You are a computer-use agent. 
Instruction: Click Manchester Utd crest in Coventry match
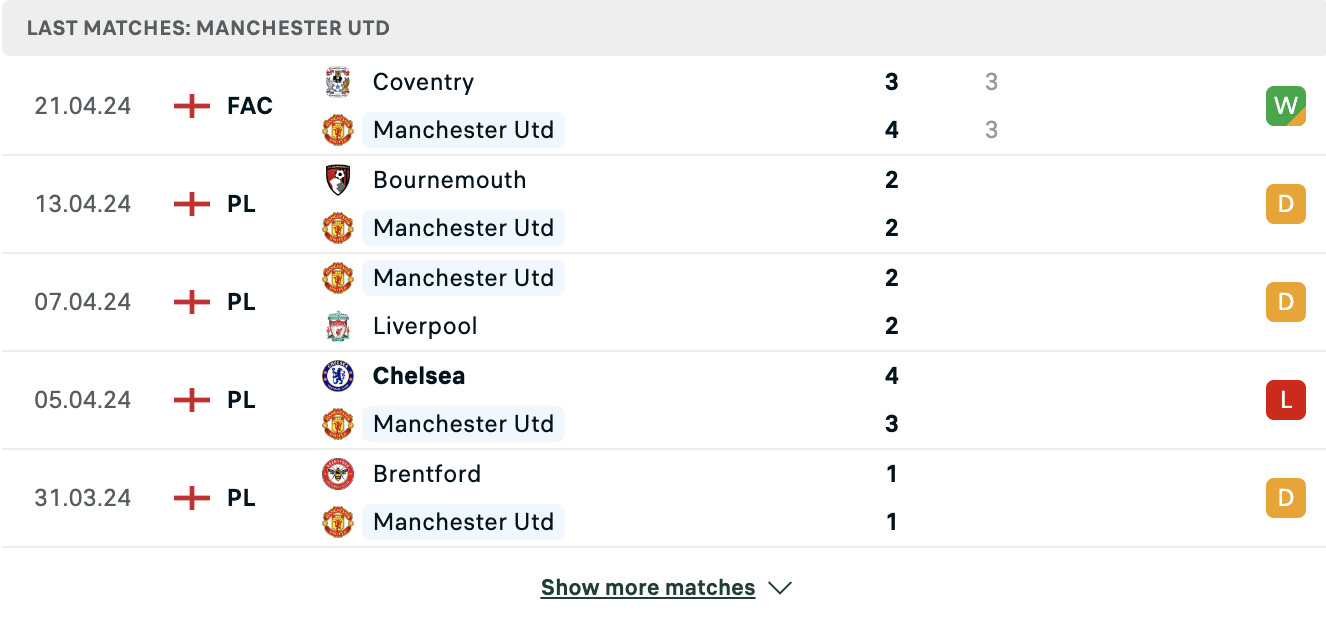(338, 130)
